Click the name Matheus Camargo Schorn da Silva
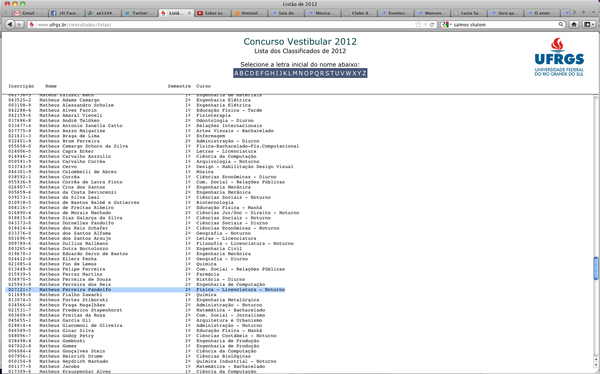The height and width of the screenshot is (374, 600). tap(83, 146)
